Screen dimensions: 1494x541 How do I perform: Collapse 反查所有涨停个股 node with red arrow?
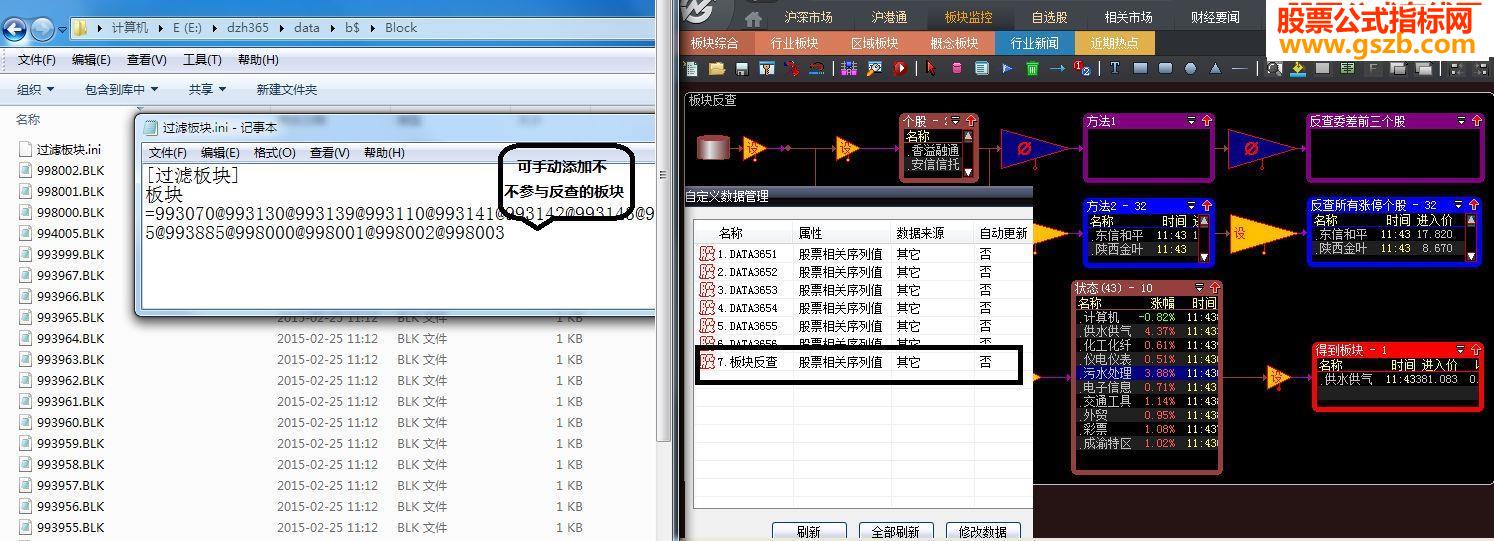click(x=1473, y=206)
